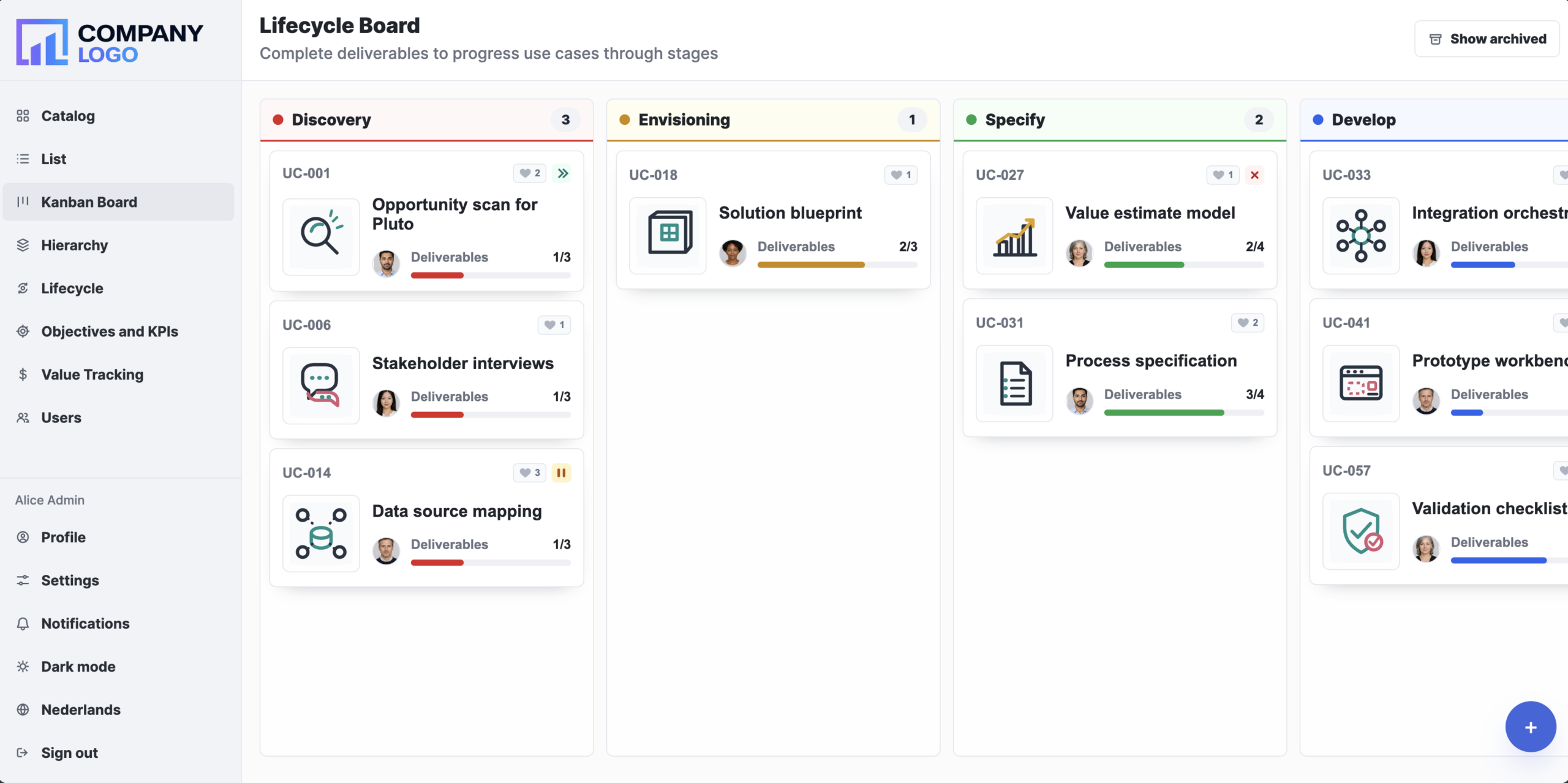
Task: Click the blue plus add button
Action: click(x=1530, y=727)
